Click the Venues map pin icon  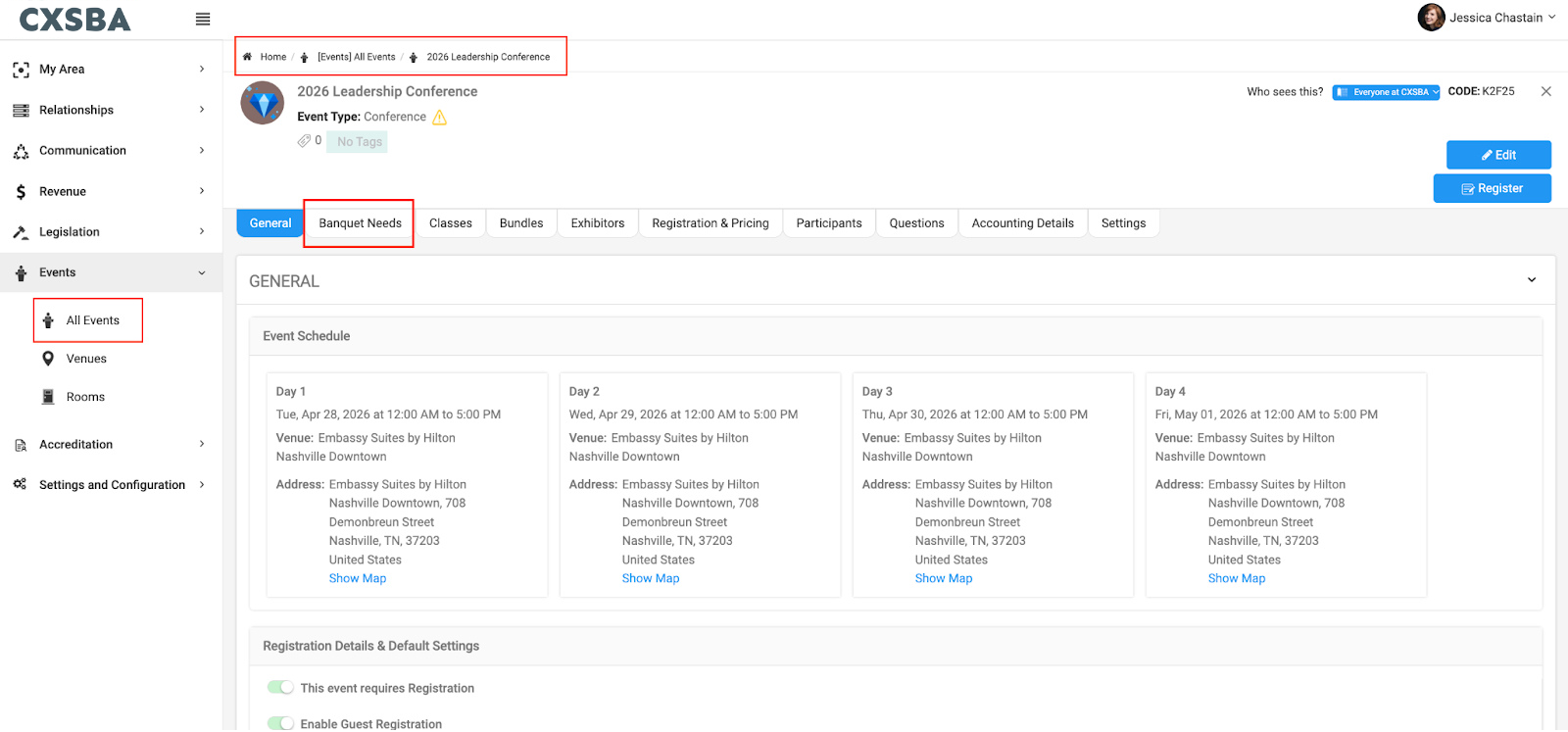pos(48,359)
